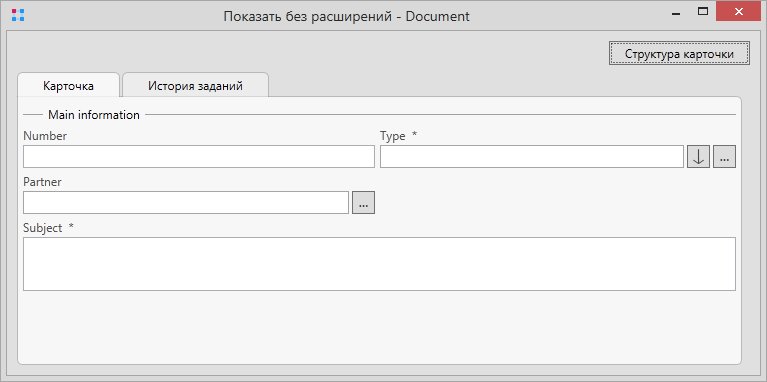Click the Number field label
The width and height of the screenshot is (767, 382).
tap(45, 136)
